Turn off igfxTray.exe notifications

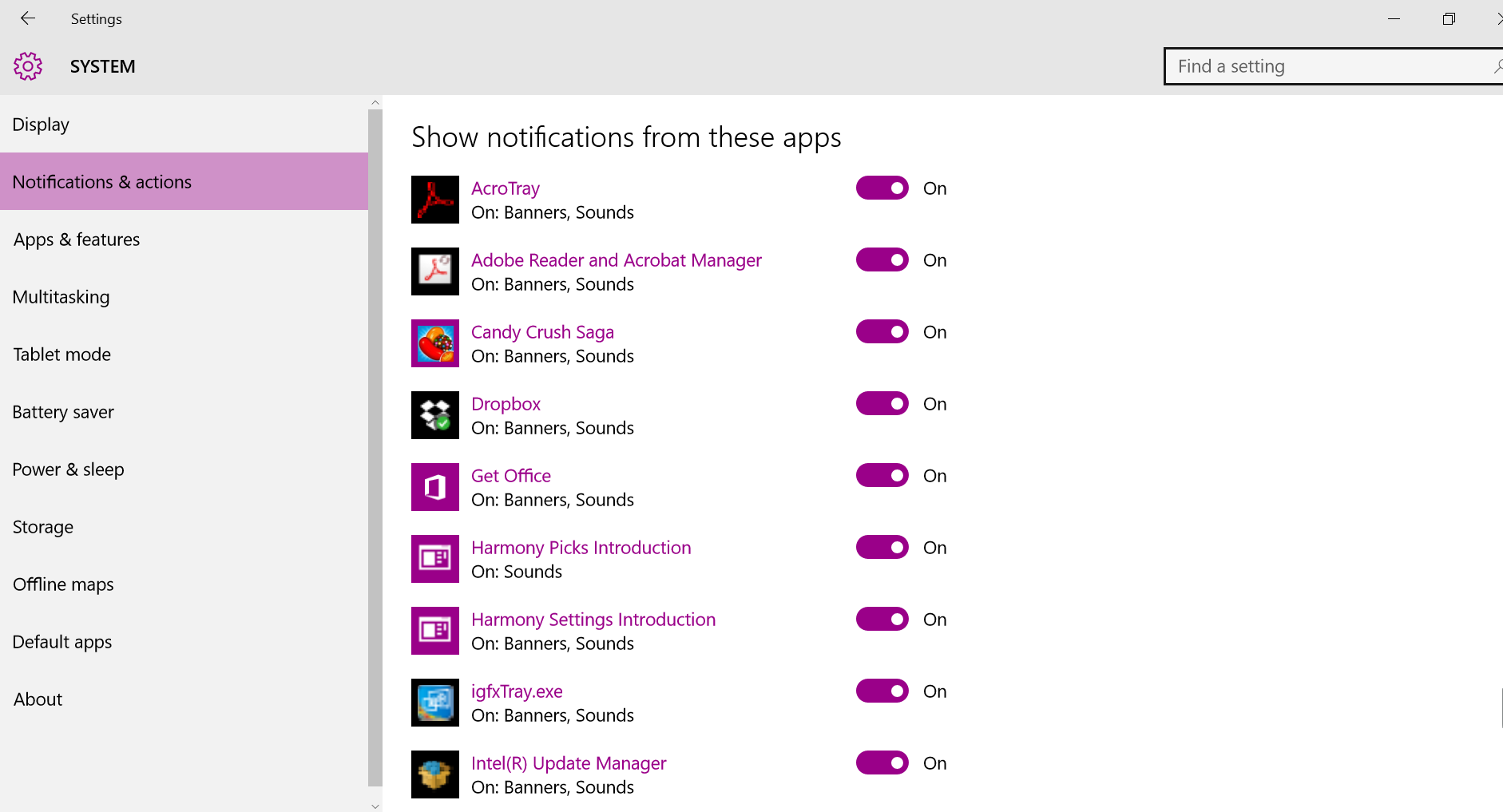882,691
